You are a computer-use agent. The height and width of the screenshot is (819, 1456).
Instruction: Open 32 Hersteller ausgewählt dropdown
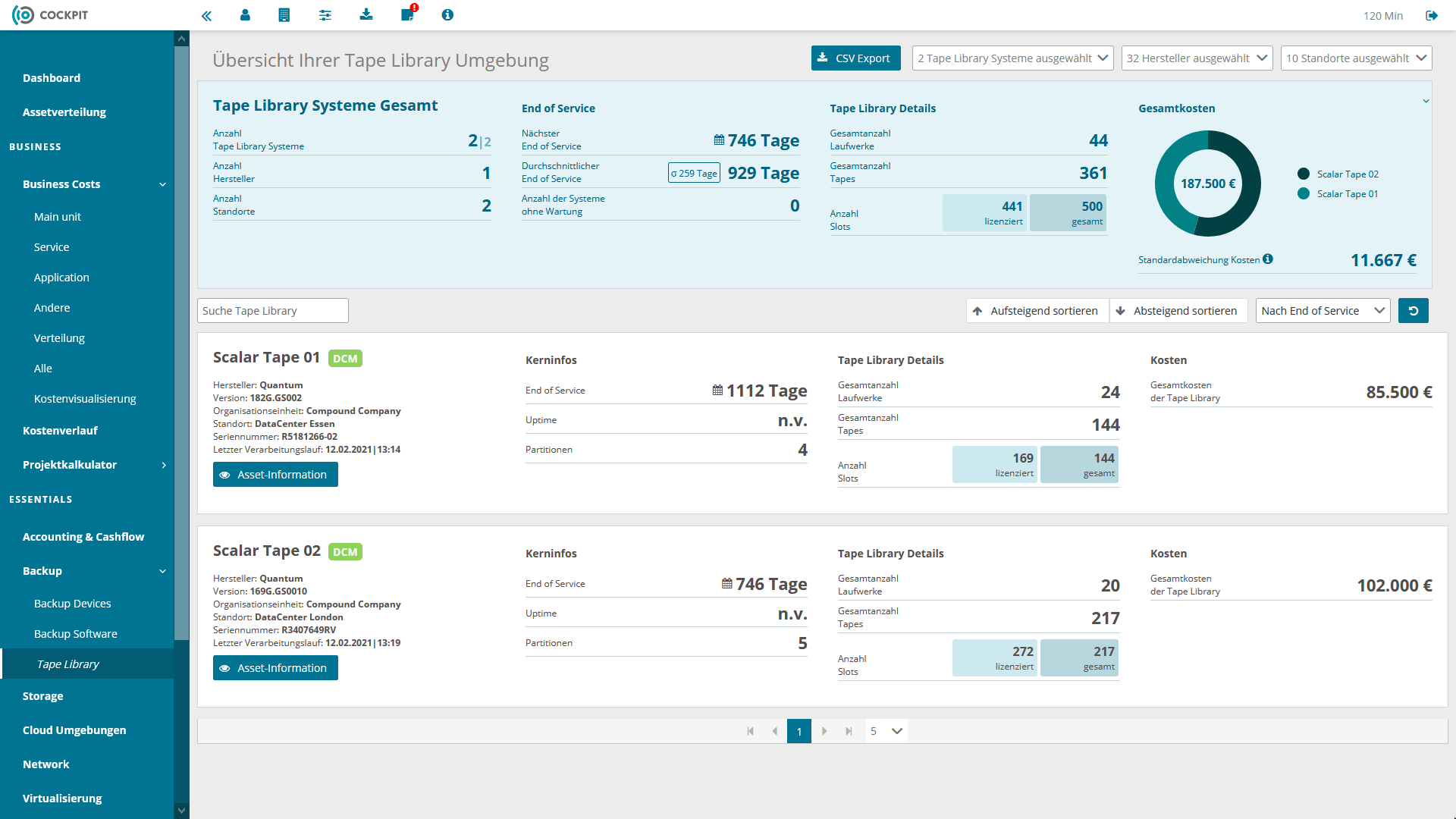(1197, 58)
